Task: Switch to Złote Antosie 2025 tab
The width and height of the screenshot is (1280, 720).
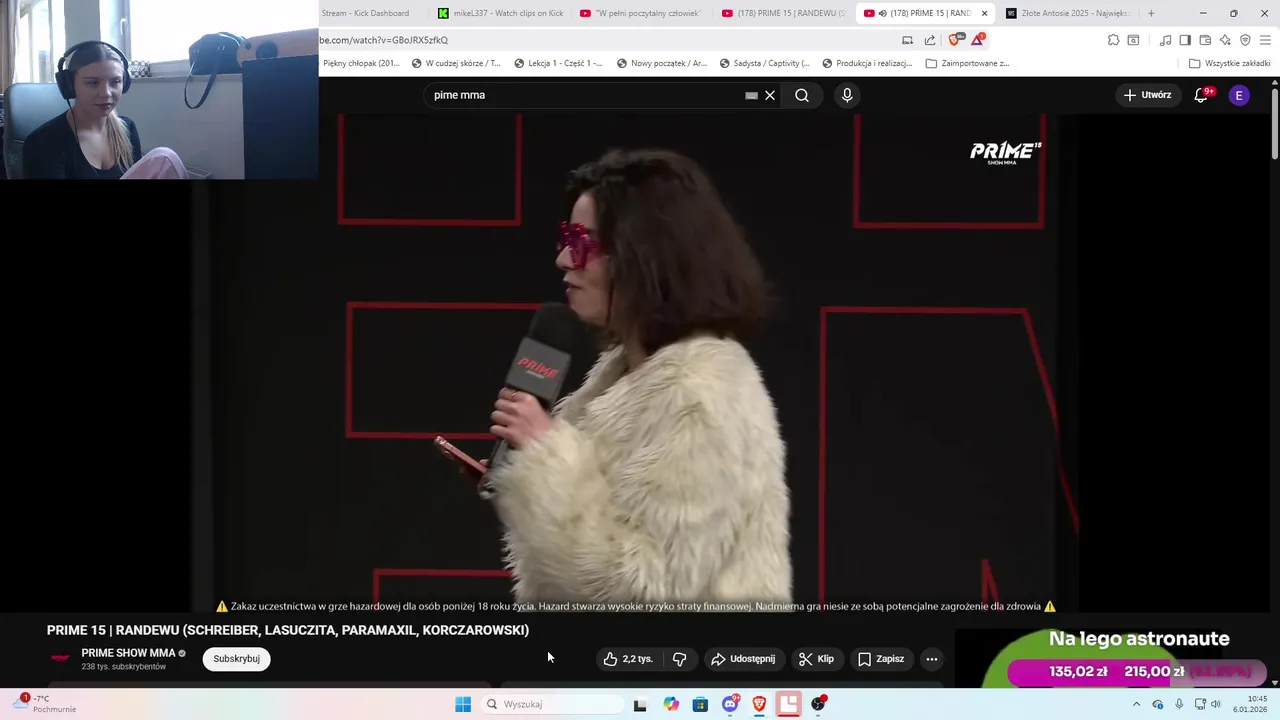Action: tap(1068, 13)
